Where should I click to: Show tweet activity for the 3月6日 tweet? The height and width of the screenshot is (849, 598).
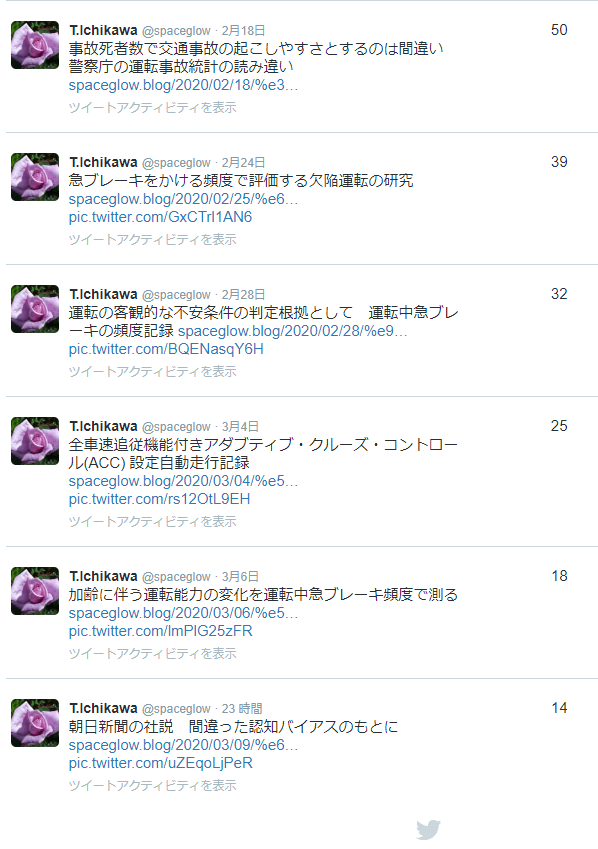coord(153,654)
